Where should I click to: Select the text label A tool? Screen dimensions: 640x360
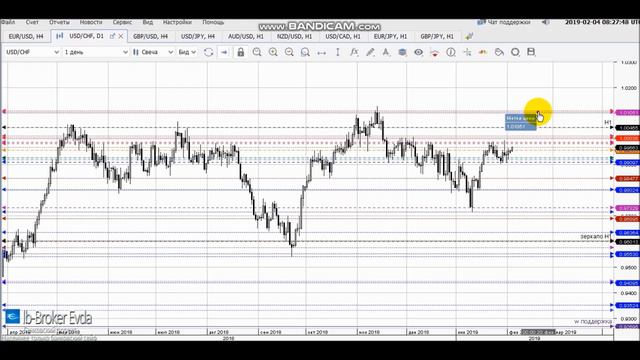[x=386, y=52]
